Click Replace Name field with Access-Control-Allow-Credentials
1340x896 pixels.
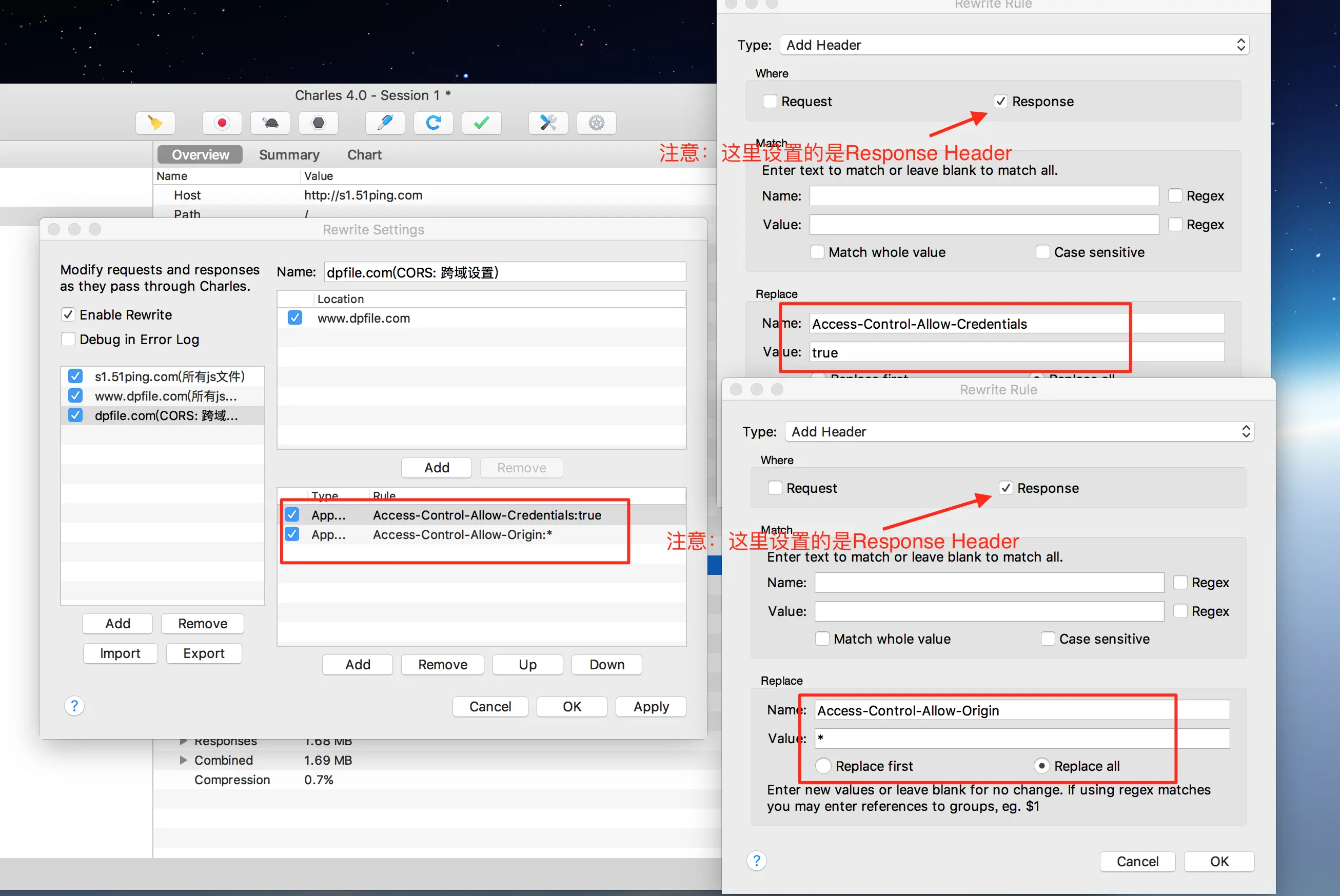point(1017,324)
